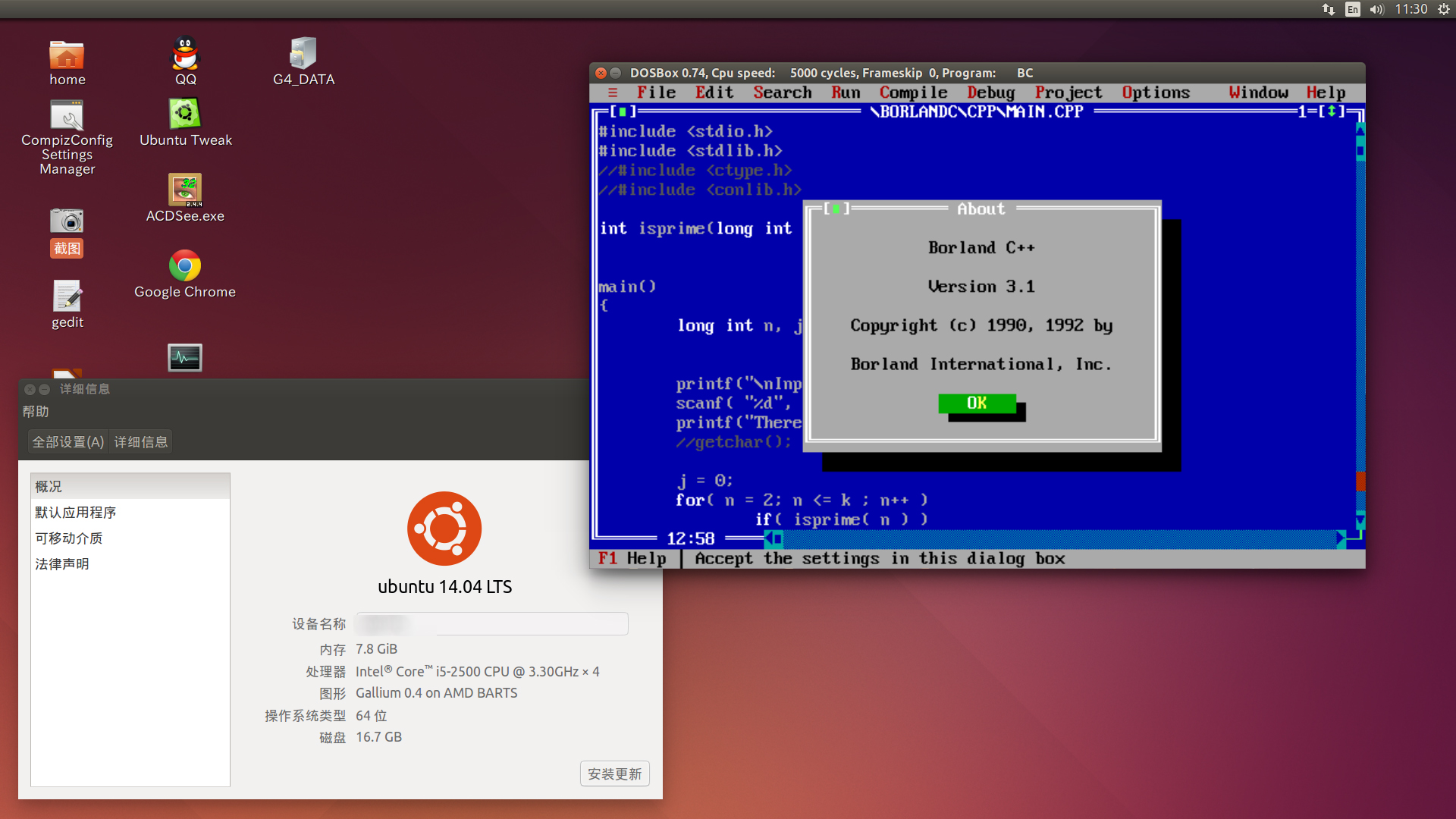The width and height of the screenshot is (1456, 819).
Task: Open the Compile menu in Borland C++
Action: pyautogui.click(x=913, y=93)
